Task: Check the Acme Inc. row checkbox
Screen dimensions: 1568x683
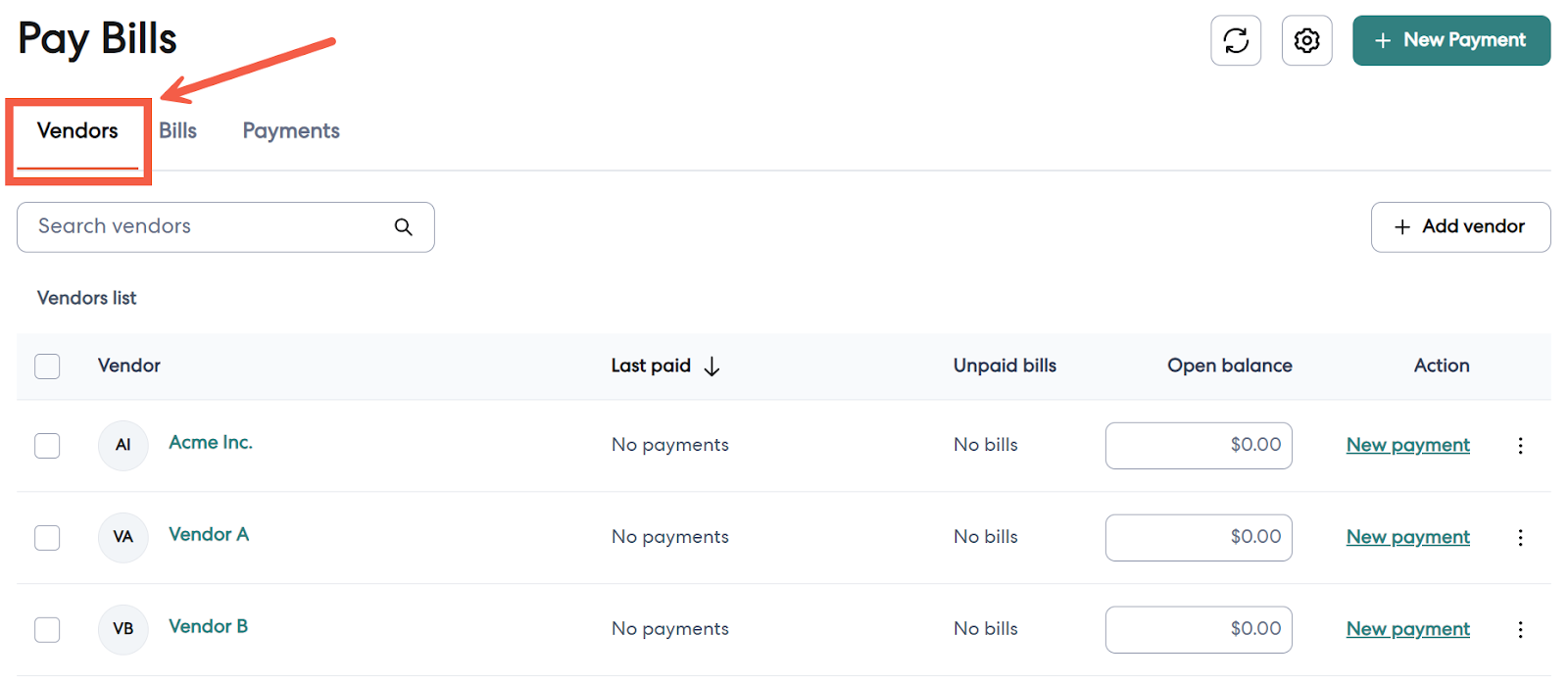Action: 47,446
